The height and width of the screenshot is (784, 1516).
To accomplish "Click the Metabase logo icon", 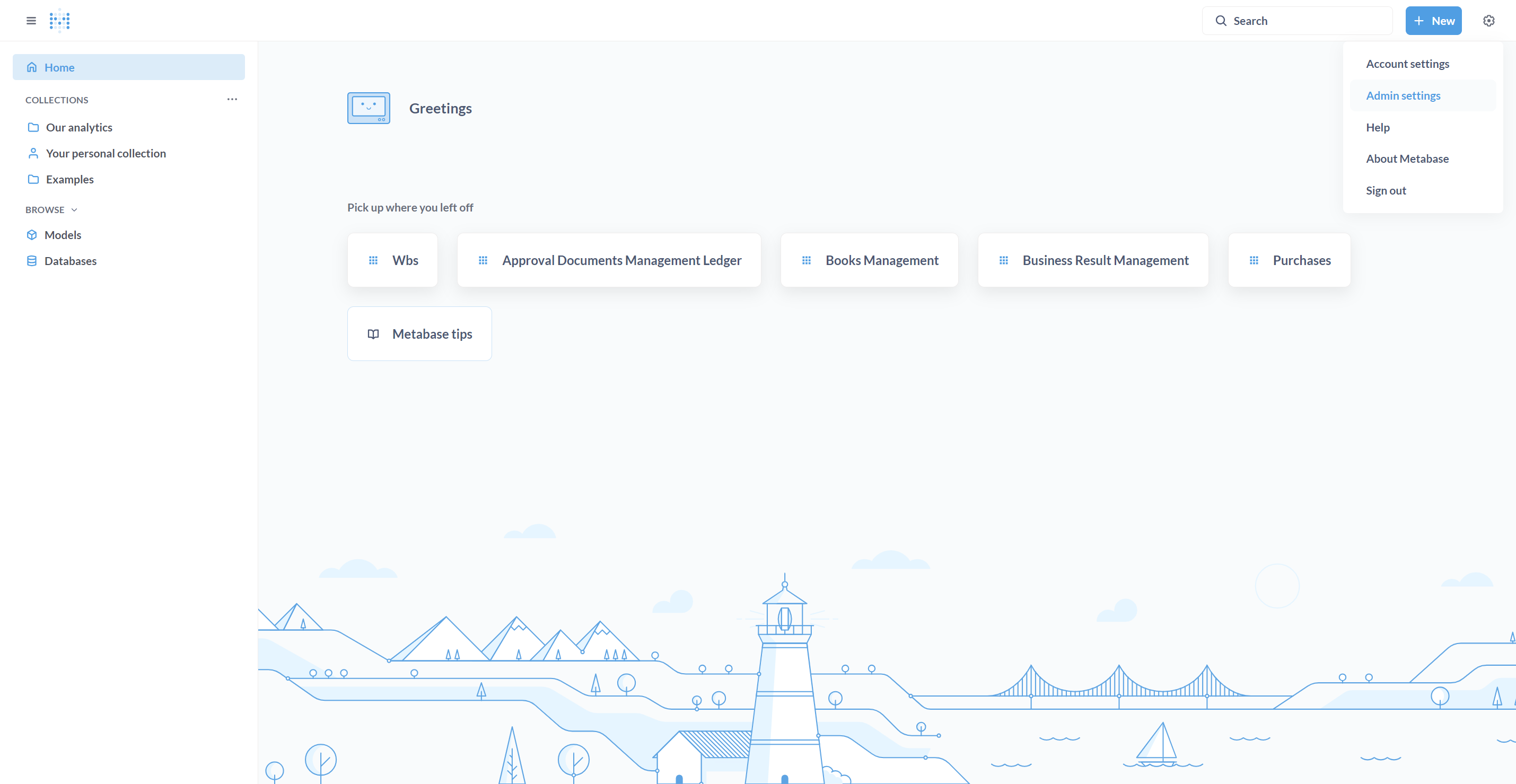I will 59,21.
